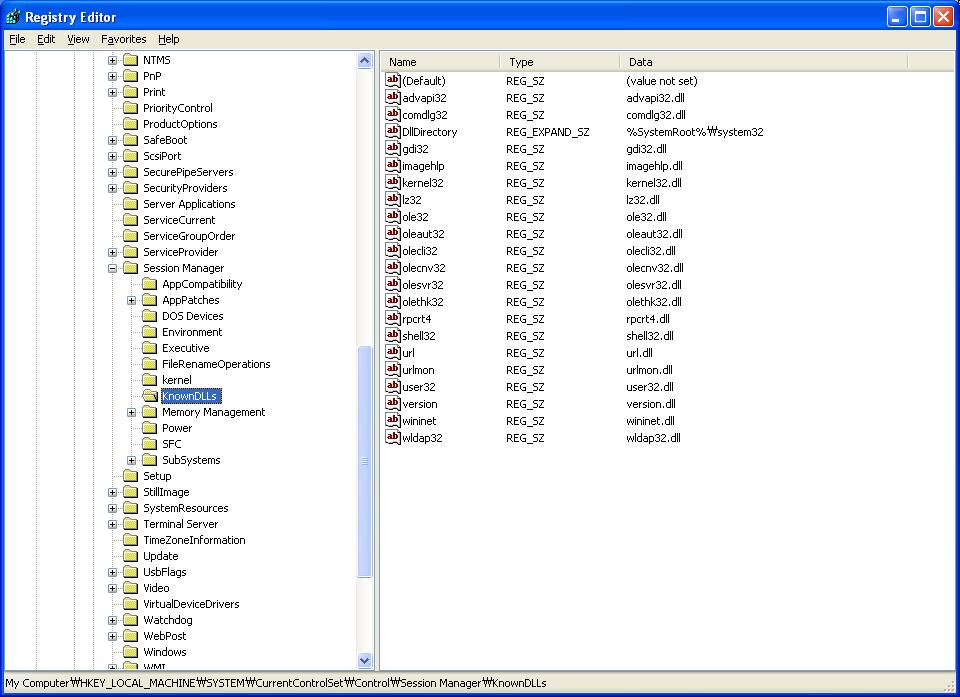The height and width of the screenshot is (697, 960).
Task: Click the tree pane vertical scrollbar thumb
Action: click(x=364, y=461)
